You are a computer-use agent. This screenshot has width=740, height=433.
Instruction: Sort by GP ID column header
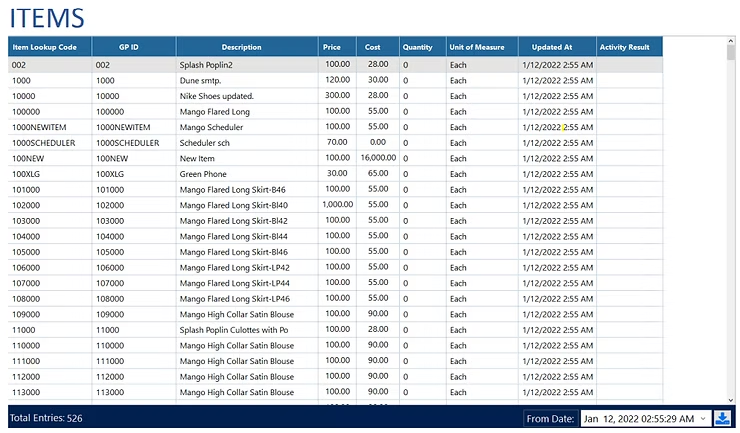click(134, 47)
